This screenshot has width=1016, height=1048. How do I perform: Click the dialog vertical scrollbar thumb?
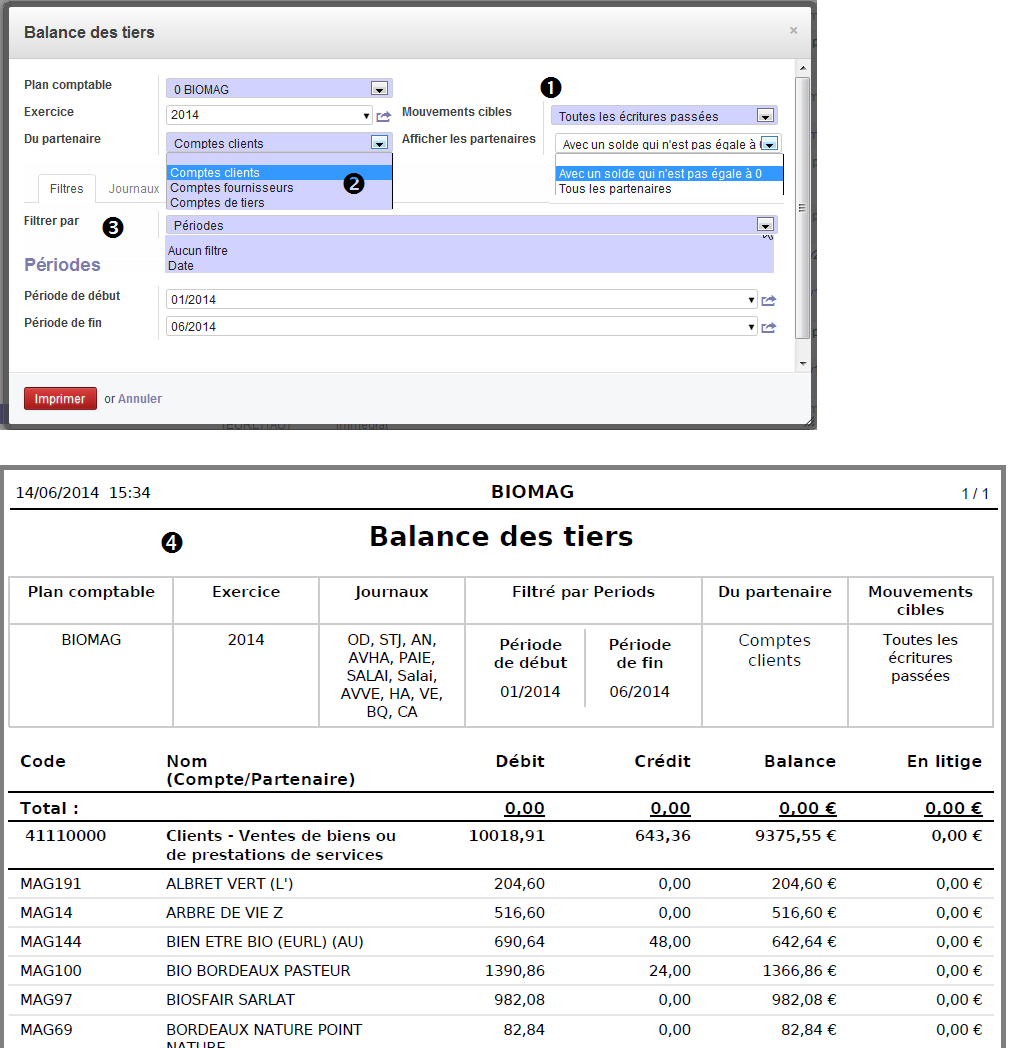[803, 208]
